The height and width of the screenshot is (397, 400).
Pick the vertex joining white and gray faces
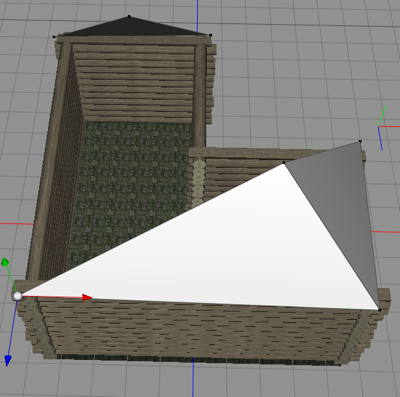click(284, 163)
